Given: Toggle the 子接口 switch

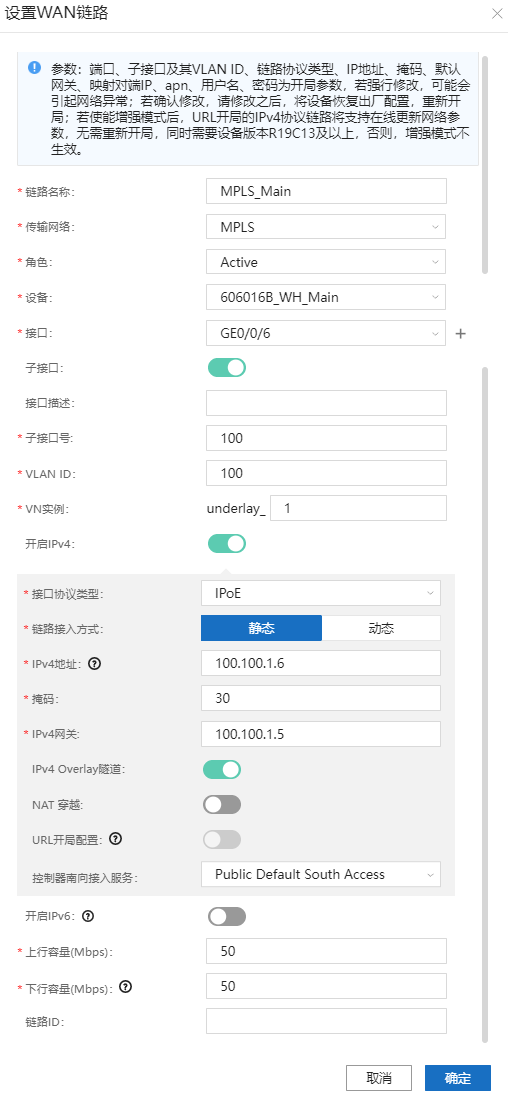Looking at the screenshot, I should pyautogui.click(x=227, y=367).
